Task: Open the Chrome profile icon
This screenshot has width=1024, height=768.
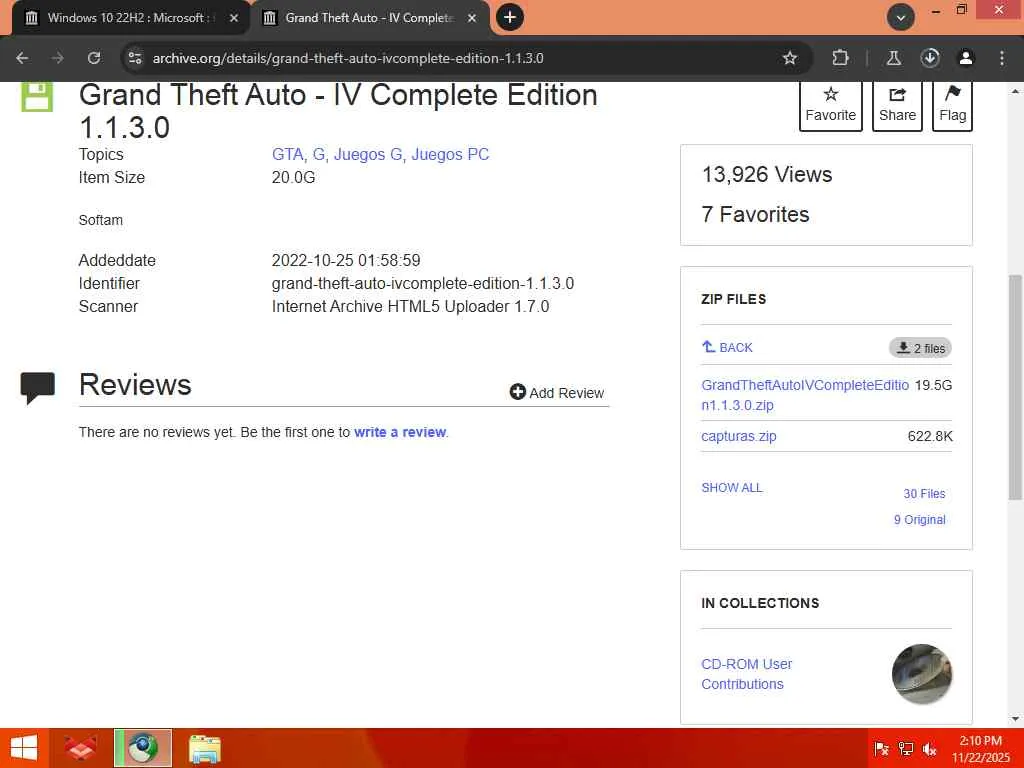Action: (x=966, y=58)
